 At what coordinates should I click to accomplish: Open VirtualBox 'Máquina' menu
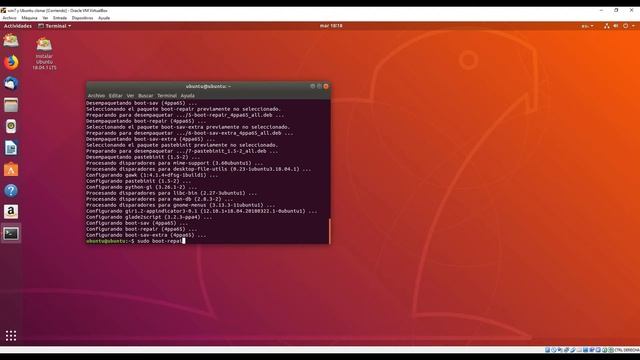point(29,18)
